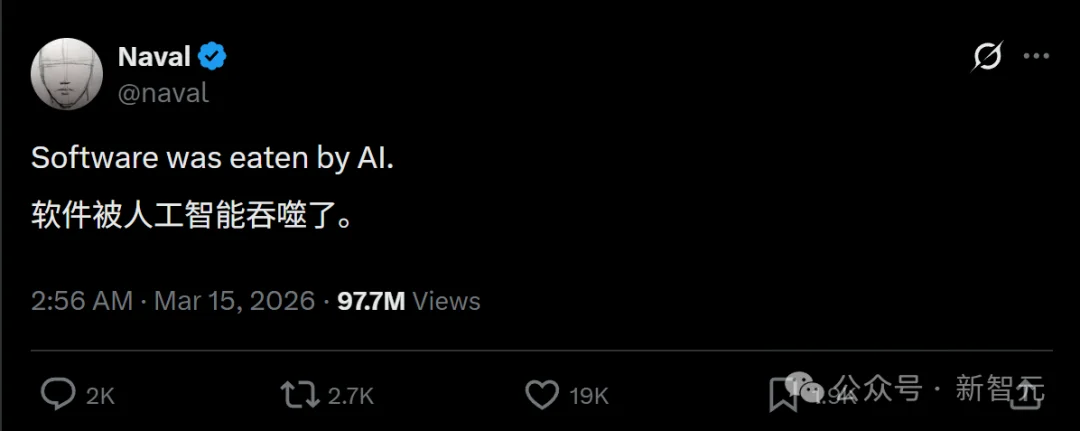
Task: Click the 2K replies count
Action: [x=100, y=396]
